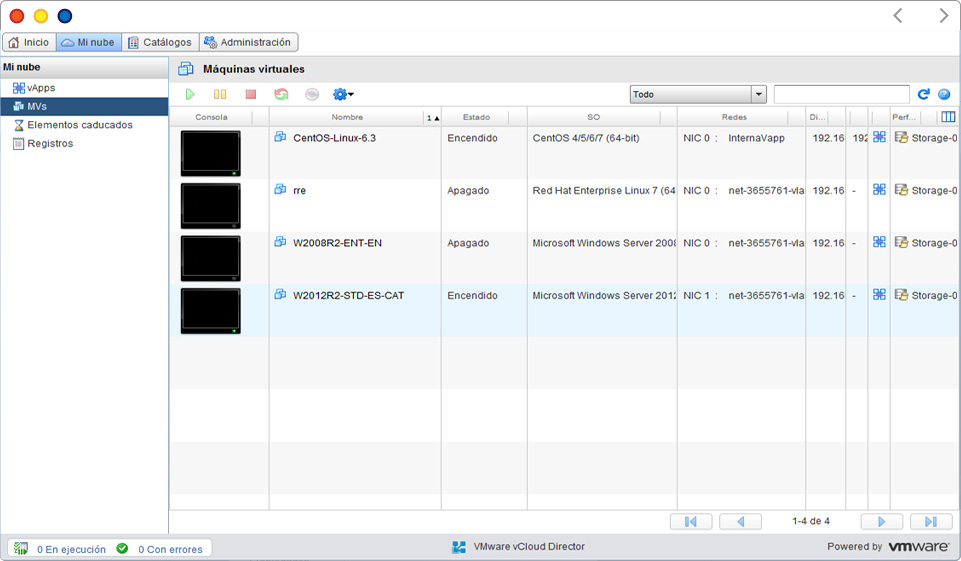Go to the Administración tab
961x561 pixels.
248,42
